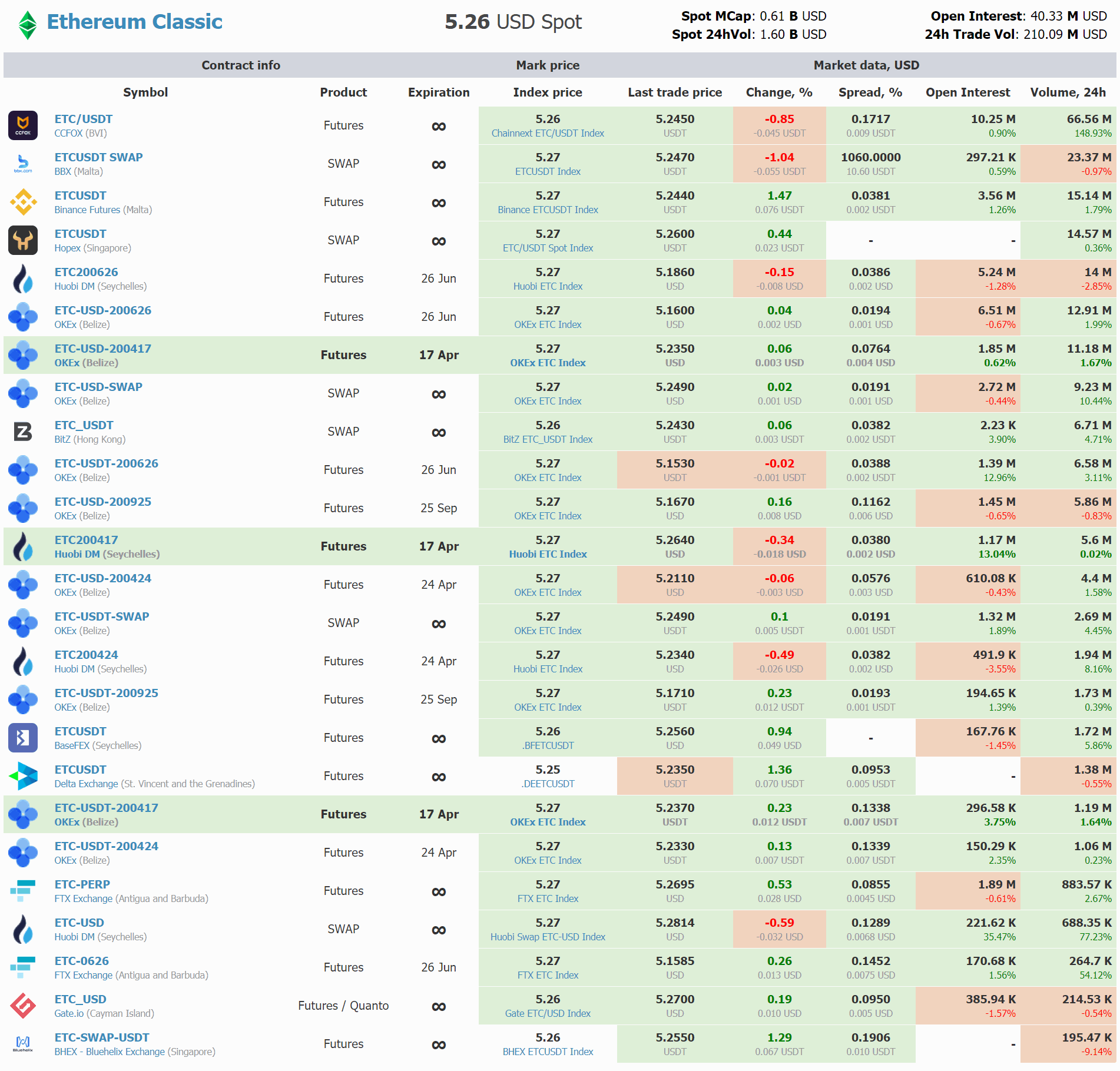Click the Spot 24hVol 1.60 B USD summary
This screenshot has width=1120, height=1071.
pos(749,34)
